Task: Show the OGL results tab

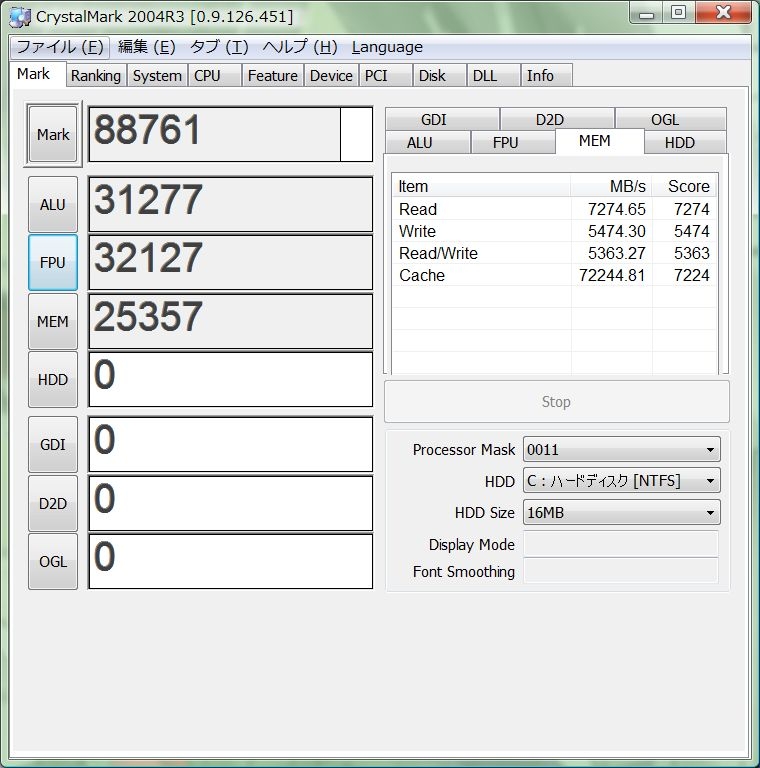Action: coord(670,119)
